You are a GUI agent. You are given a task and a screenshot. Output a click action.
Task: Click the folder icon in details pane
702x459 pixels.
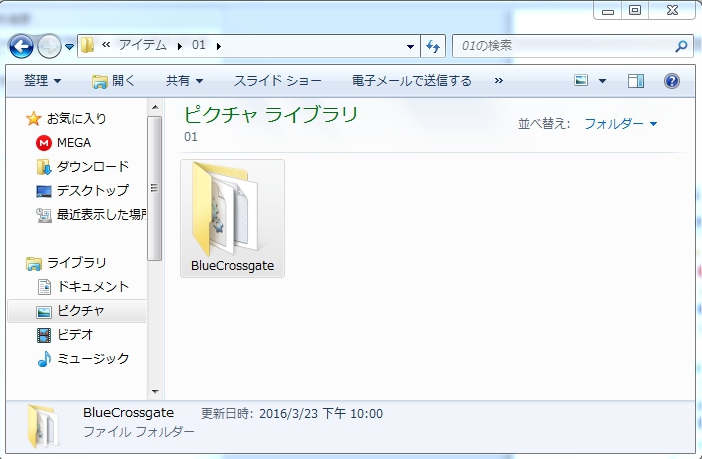pos(41,426)
